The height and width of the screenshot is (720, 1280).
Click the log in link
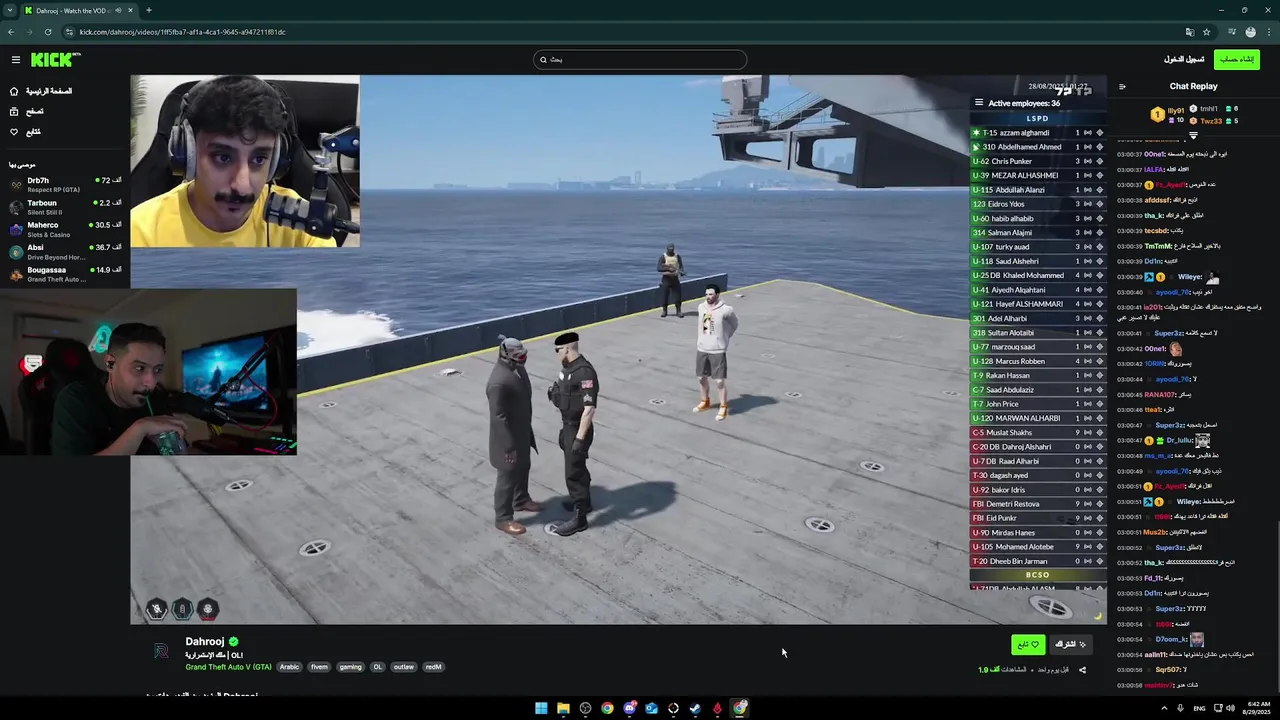click(1183, 60)
